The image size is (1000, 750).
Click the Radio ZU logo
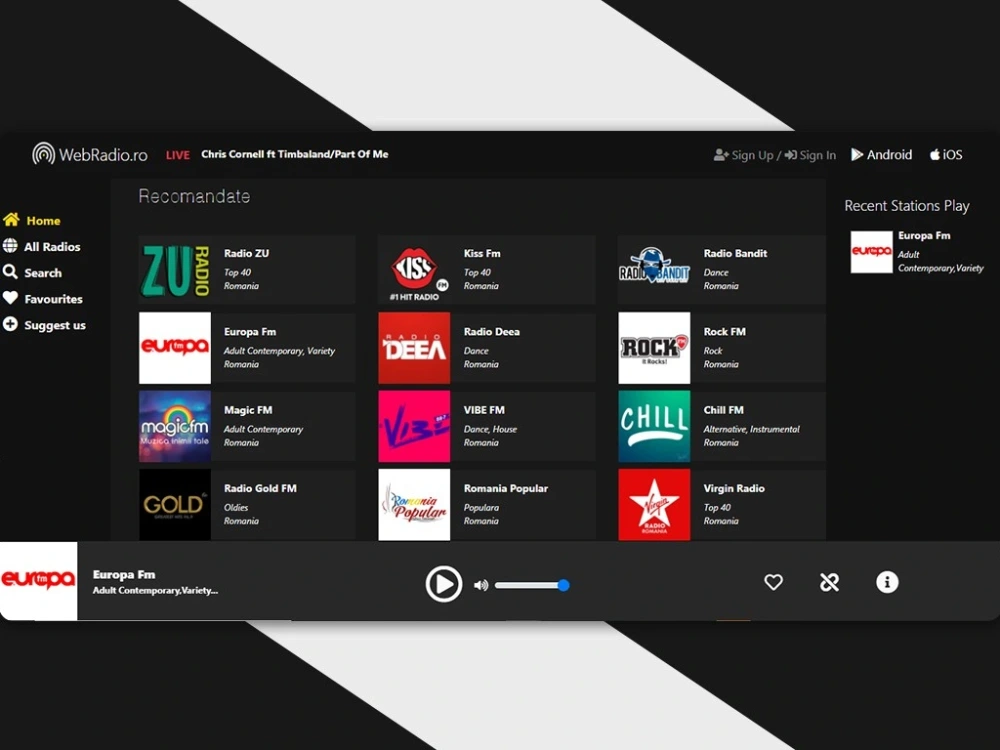point(175,270)
